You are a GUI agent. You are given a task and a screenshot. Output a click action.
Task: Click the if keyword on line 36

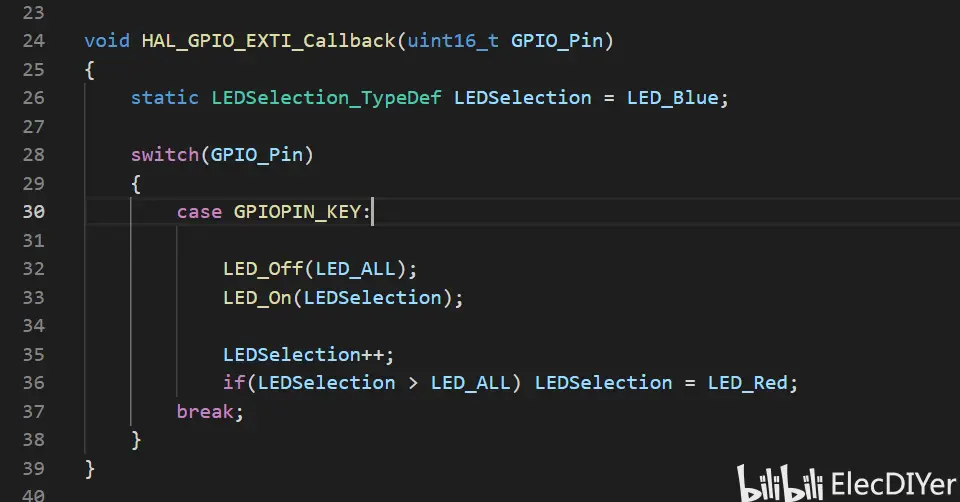(x=234, y=383)
